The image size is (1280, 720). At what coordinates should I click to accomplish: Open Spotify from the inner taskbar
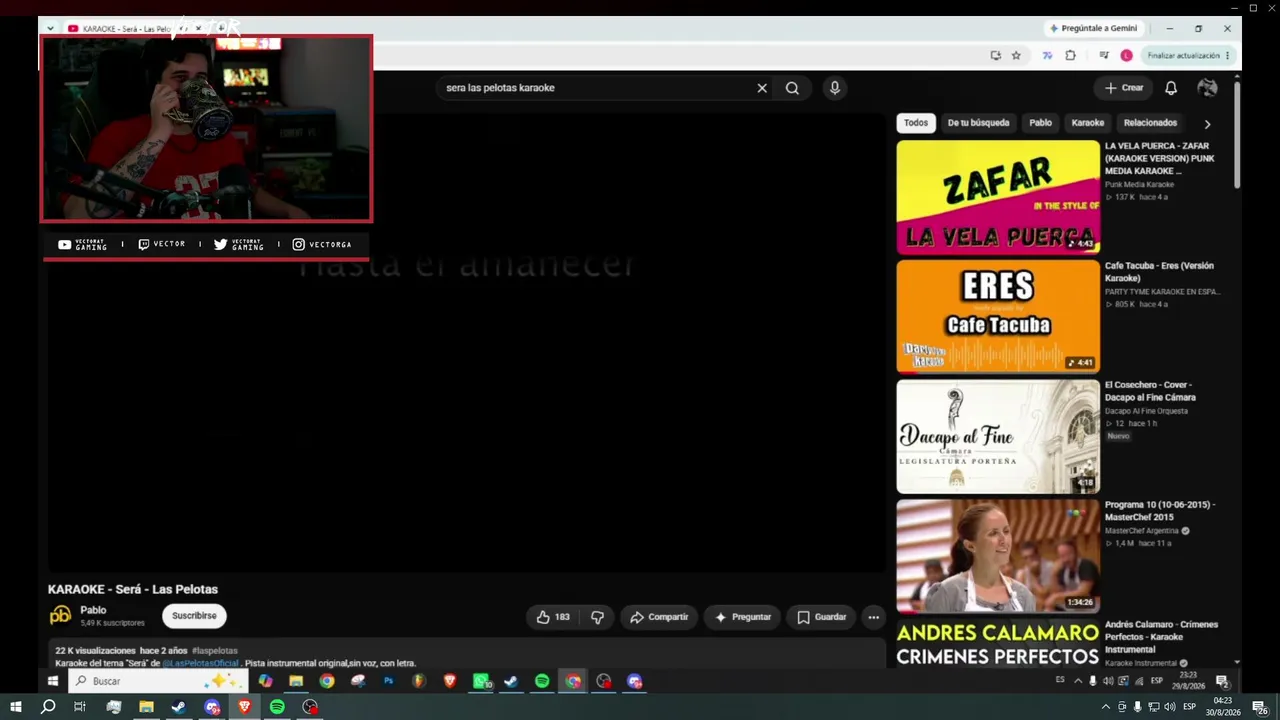542,681
